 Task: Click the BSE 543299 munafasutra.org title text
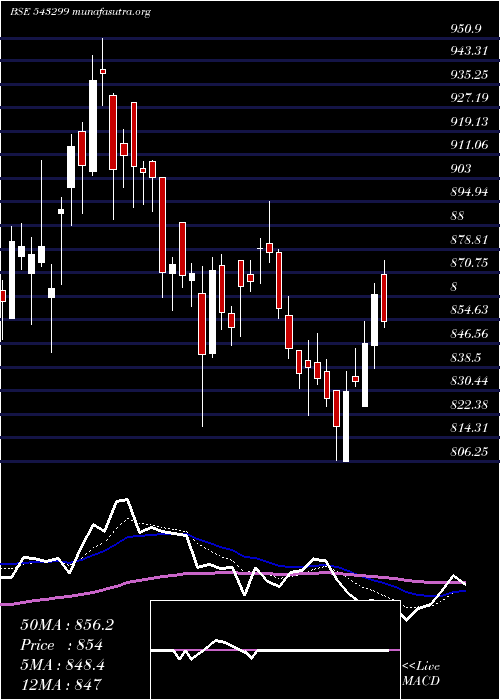[80, 12]
